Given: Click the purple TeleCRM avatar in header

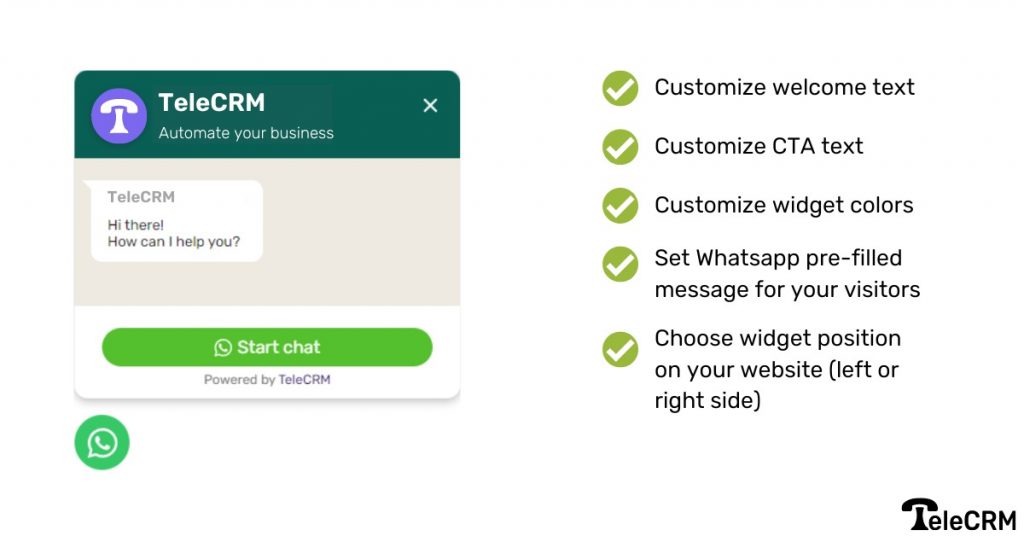Looking at the screenshot, I should (119, 116).
